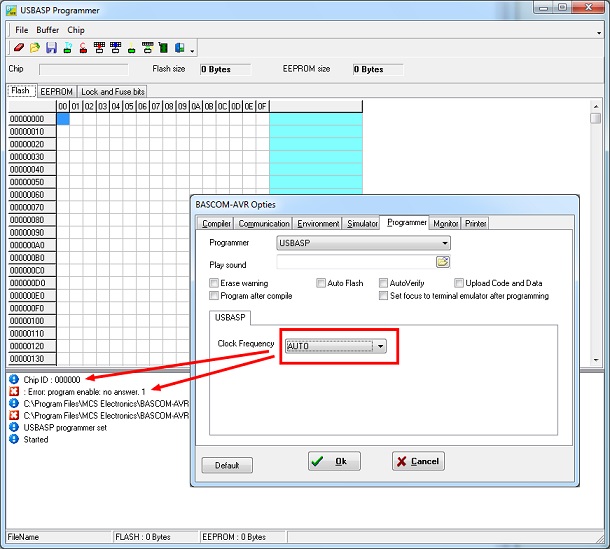The height and width of the screenshot is (549, 610).
Task: Click the USBASP Programmer title bar icon
Action: pos(12,11)
